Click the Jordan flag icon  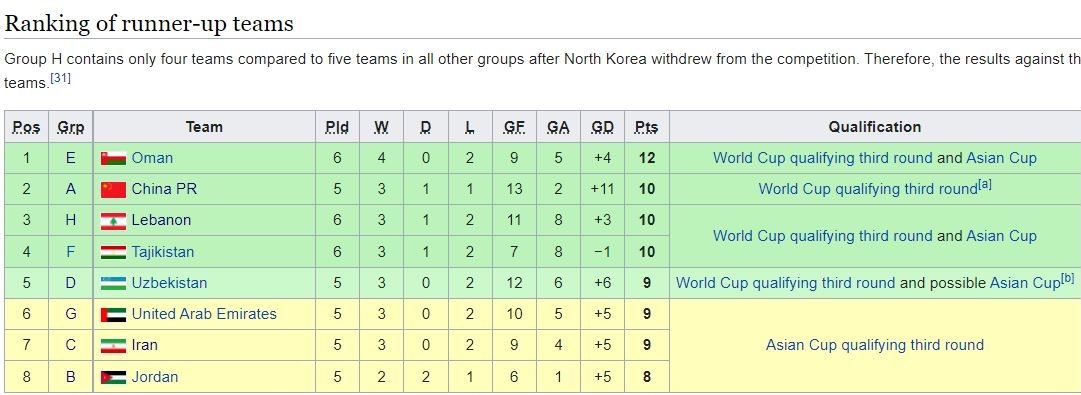click(113, 377)
